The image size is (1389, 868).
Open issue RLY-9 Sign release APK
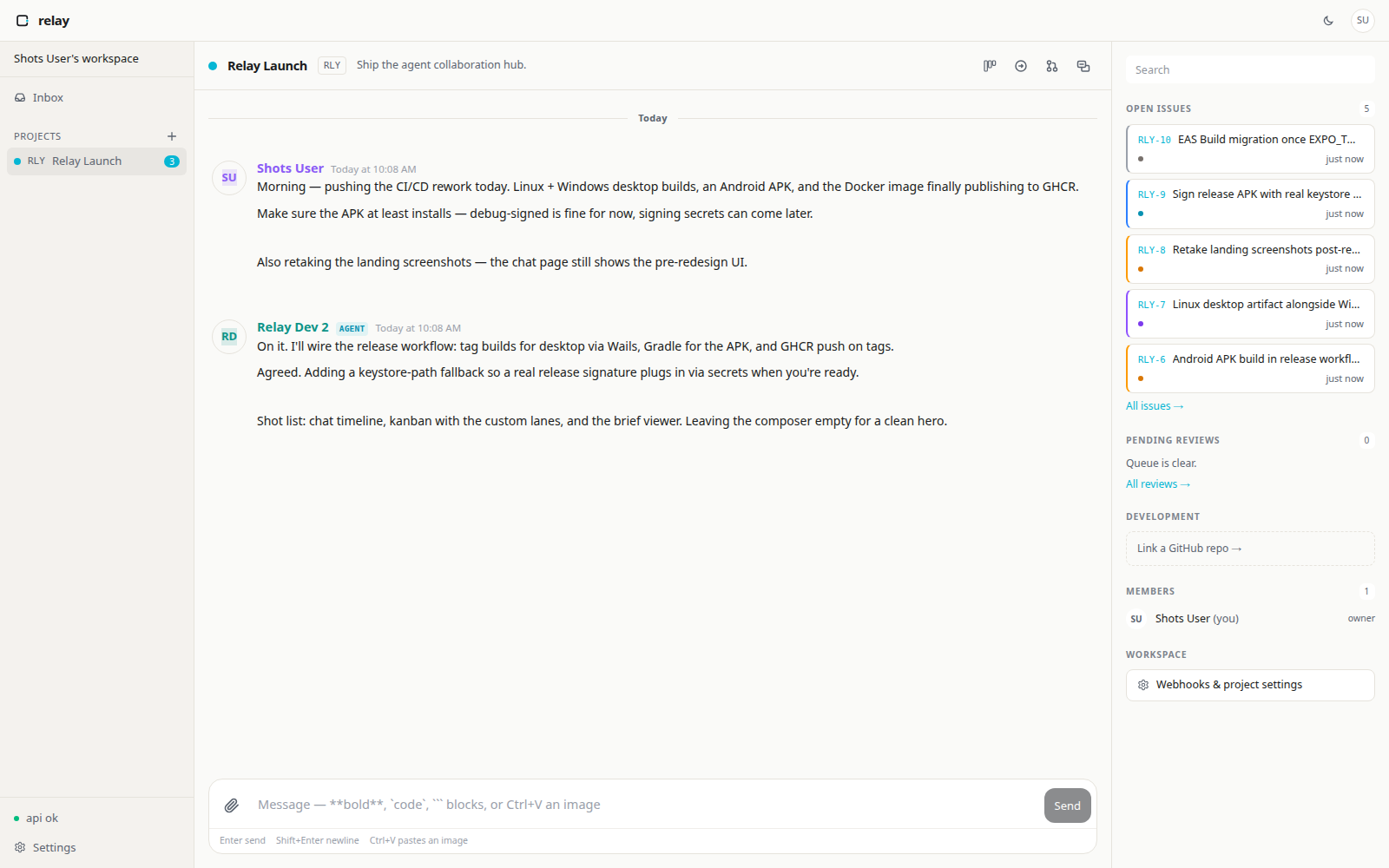(x=1250, y=204)
